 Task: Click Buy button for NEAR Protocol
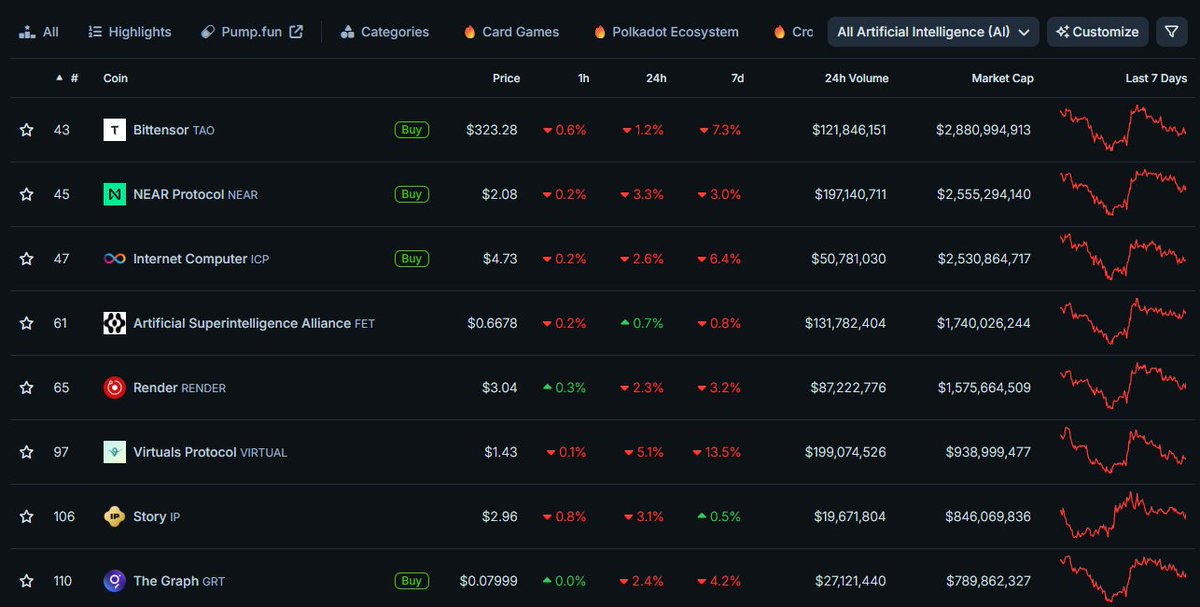click(412, 194)
